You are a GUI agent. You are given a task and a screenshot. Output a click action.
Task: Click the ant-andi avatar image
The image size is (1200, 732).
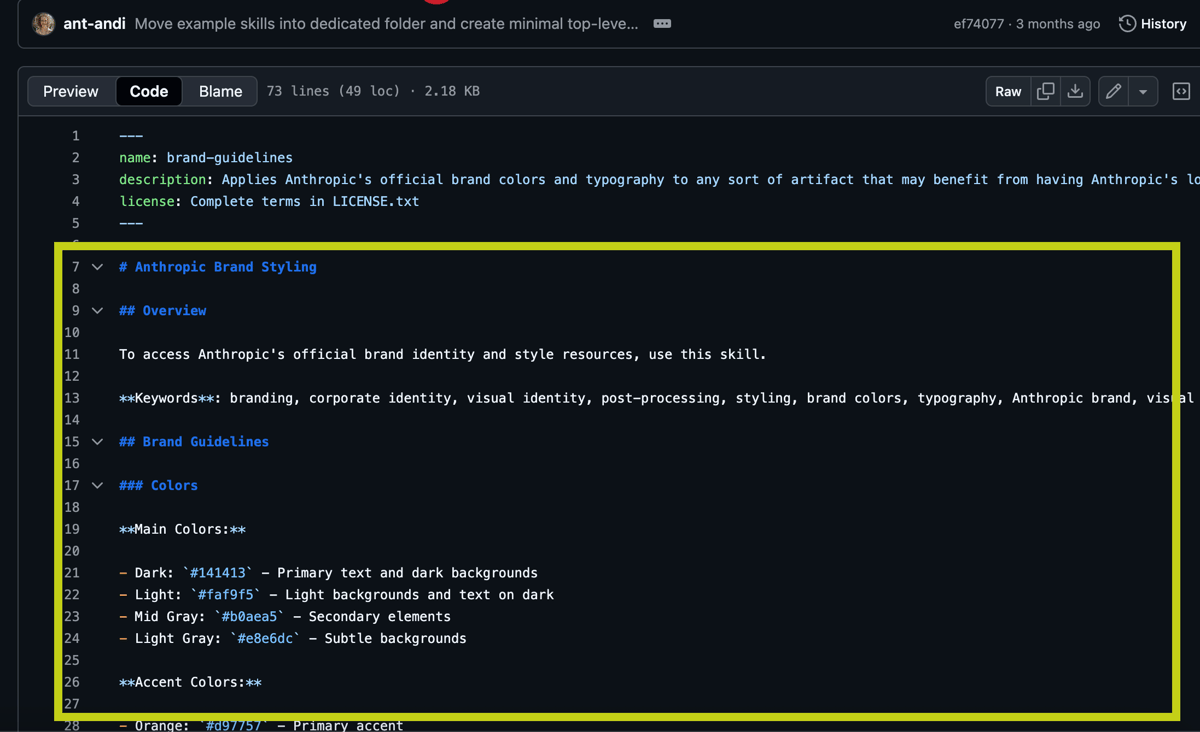pos(43,24)
